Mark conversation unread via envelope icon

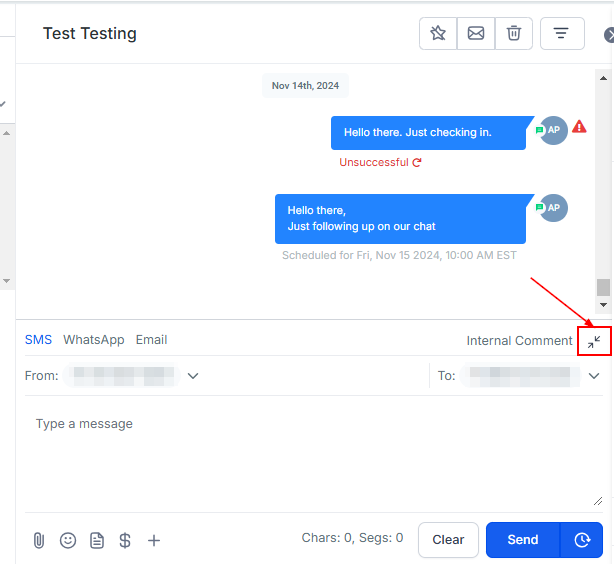point(476,33)
